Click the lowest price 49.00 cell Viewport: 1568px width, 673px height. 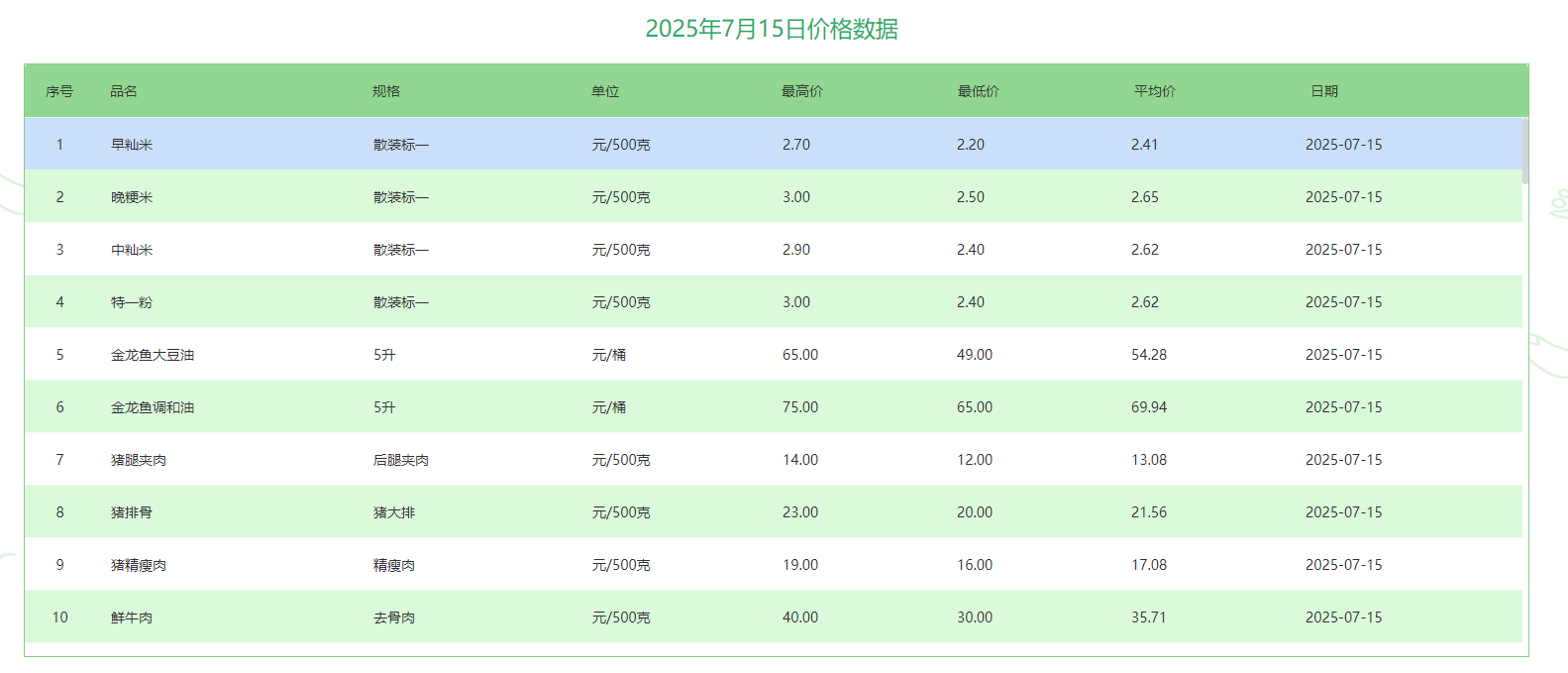click(975, 355)
